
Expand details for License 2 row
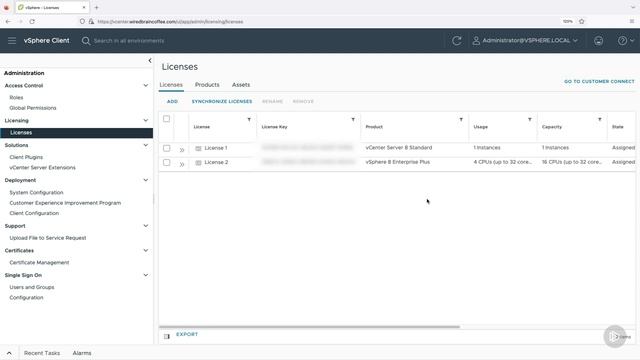182,164
